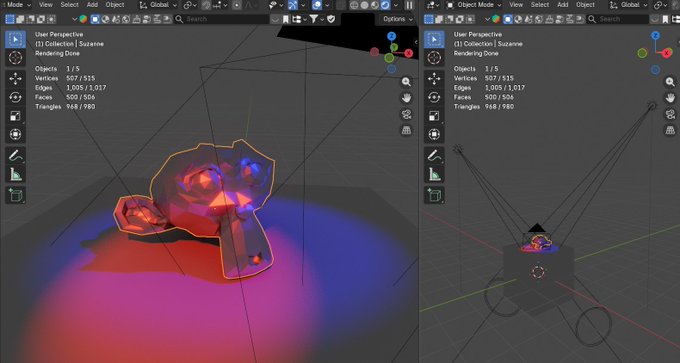Screen dimensions: 680x363
Task: Click the zoom magnifier in right viewport
Action: tap(670, 82)
